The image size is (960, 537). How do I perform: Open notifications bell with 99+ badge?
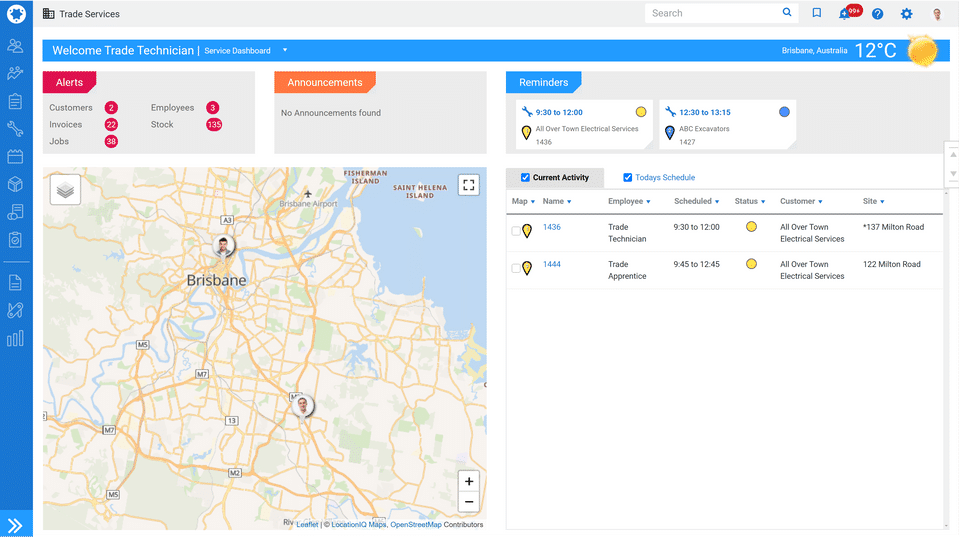click(849, 12)
